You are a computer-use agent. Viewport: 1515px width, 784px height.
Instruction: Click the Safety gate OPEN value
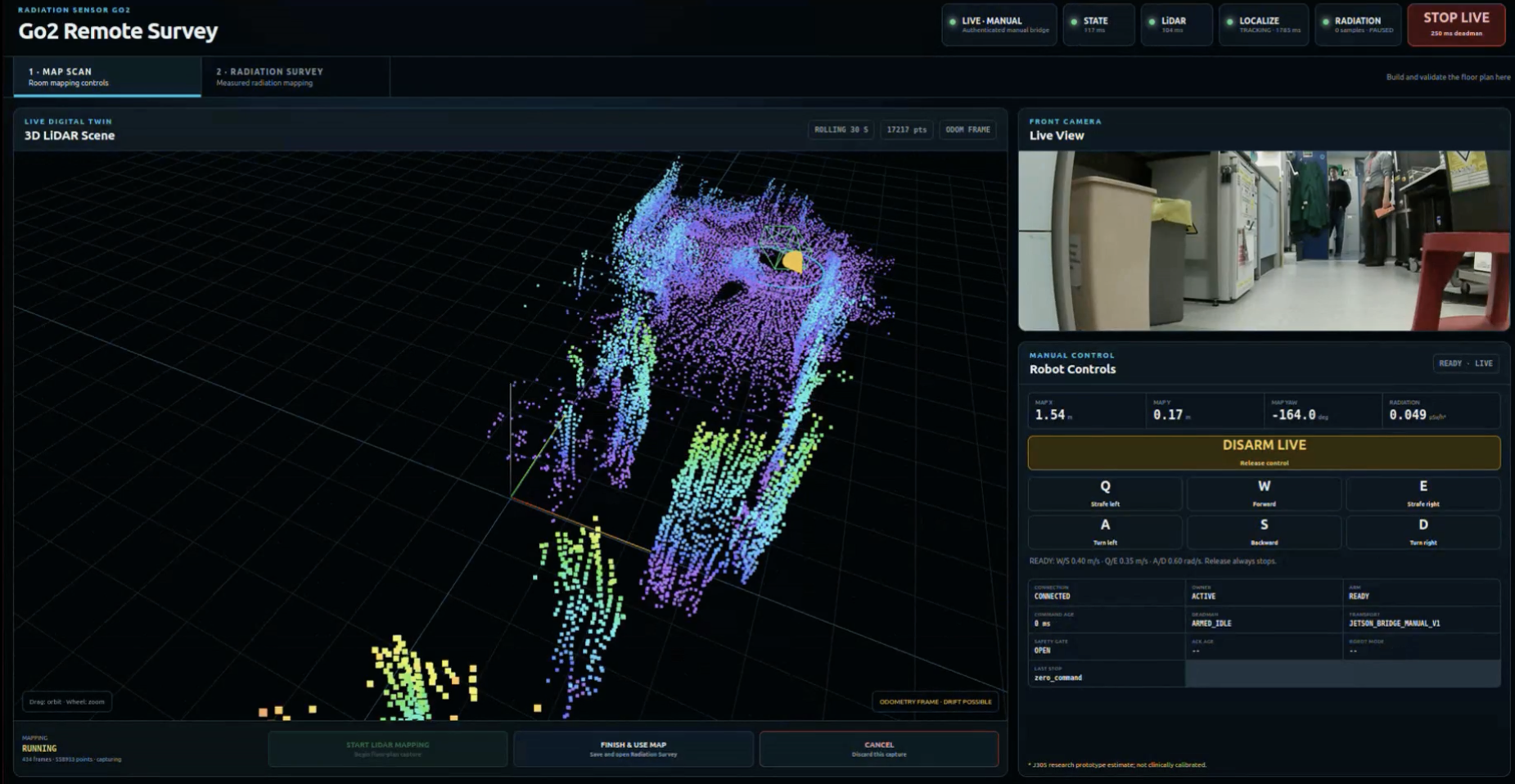(1042, 651)
